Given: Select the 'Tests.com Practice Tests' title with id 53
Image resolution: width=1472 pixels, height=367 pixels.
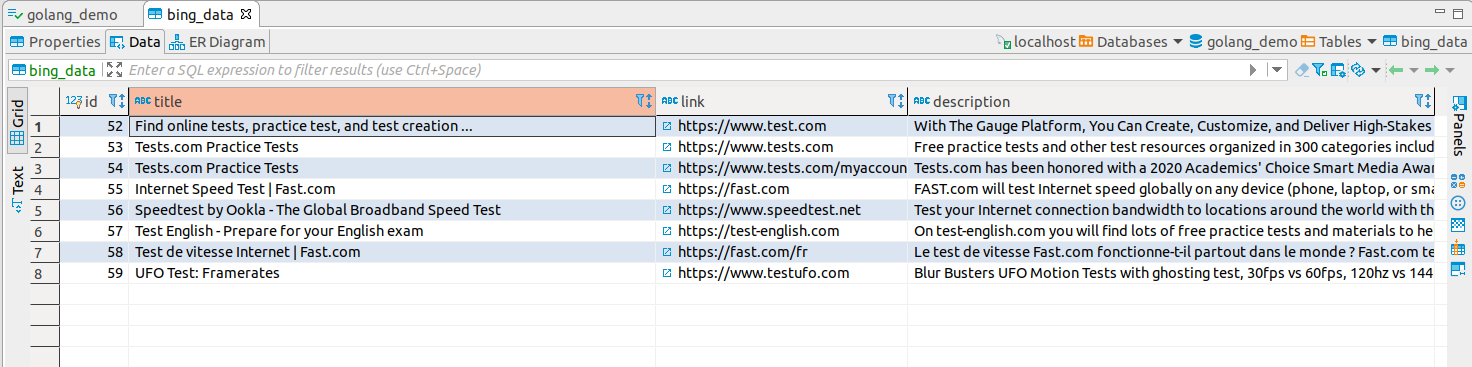Looking at the screenshot, I should pos(392,147).
